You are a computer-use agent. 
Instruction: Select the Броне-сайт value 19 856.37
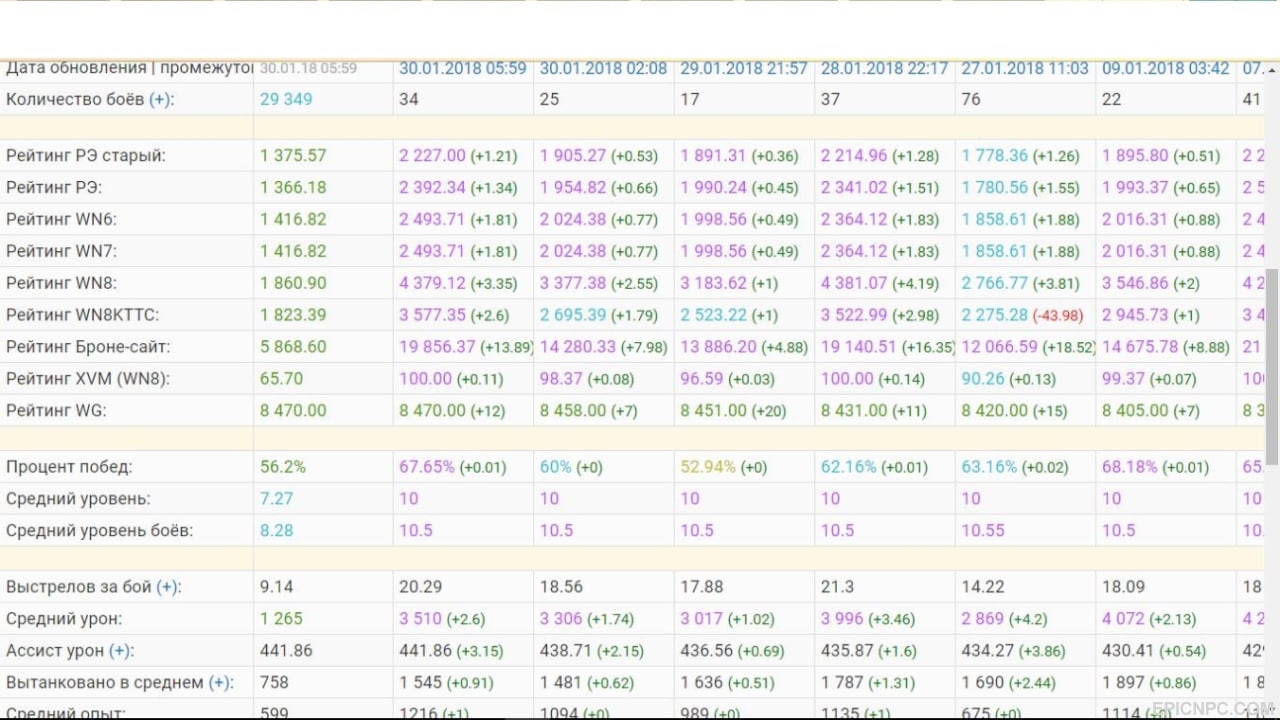[437, 347]
